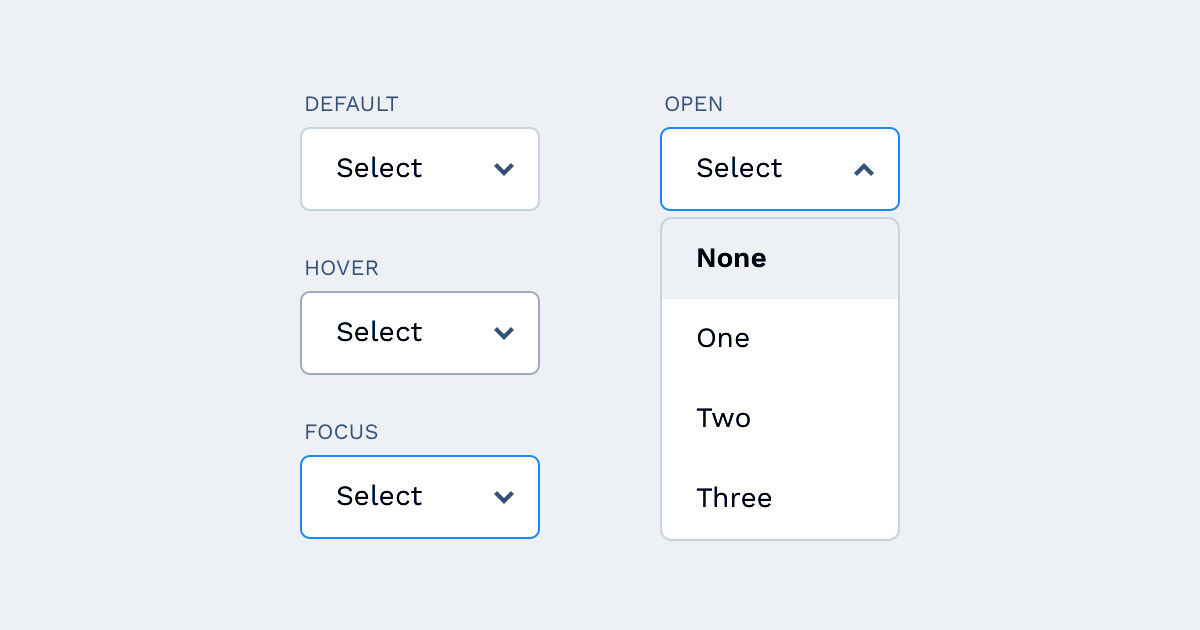Expand the Hover state select box
This screenshot has height=630, width=1200.
pos(420,333)
